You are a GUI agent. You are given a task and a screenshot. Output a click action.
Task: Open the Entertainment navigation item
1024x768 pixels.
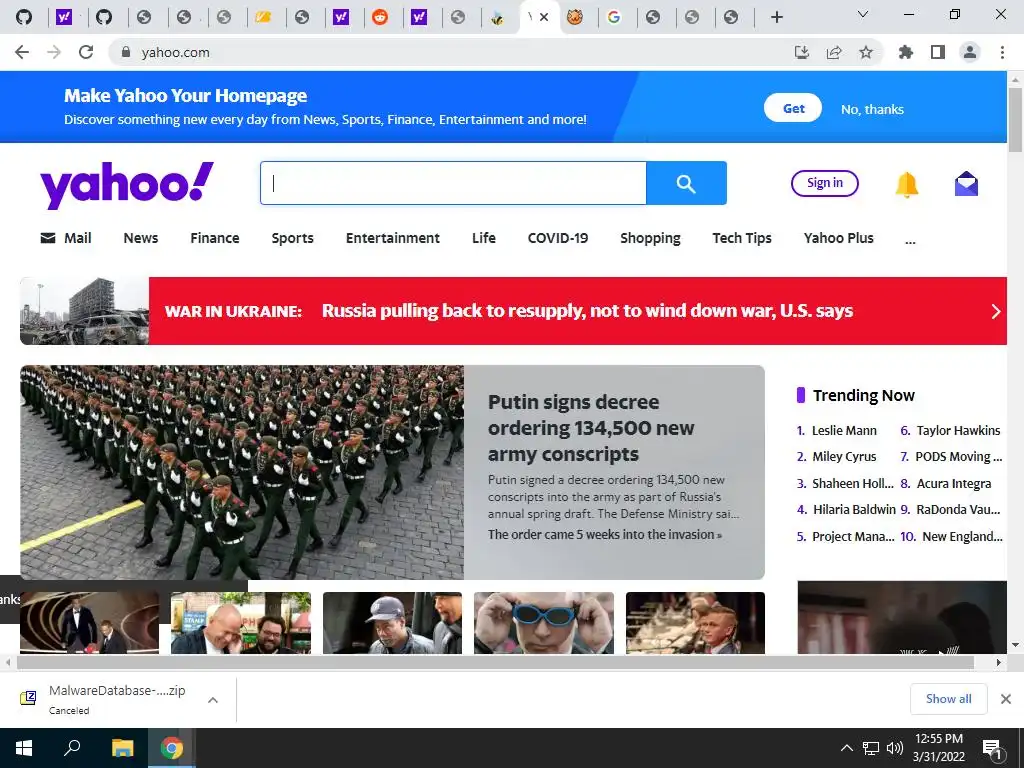point(392,238)
